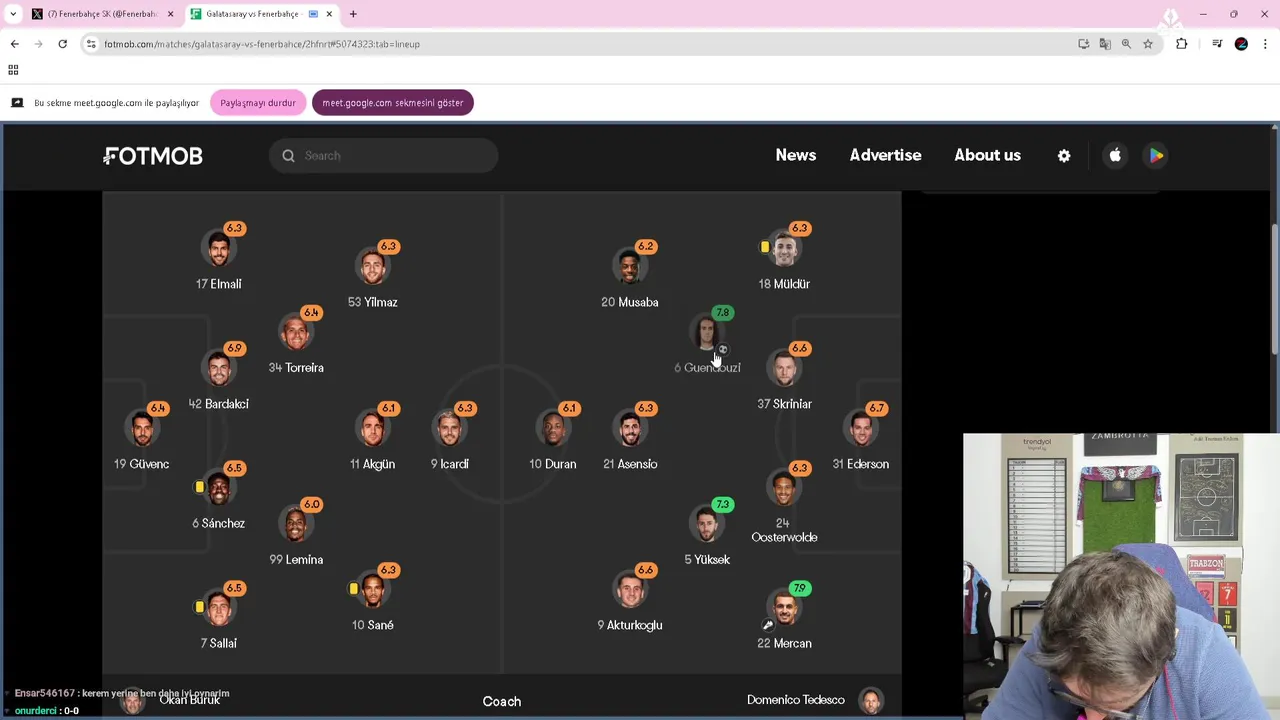Open the new tab plus button

[x=353, y=14]
